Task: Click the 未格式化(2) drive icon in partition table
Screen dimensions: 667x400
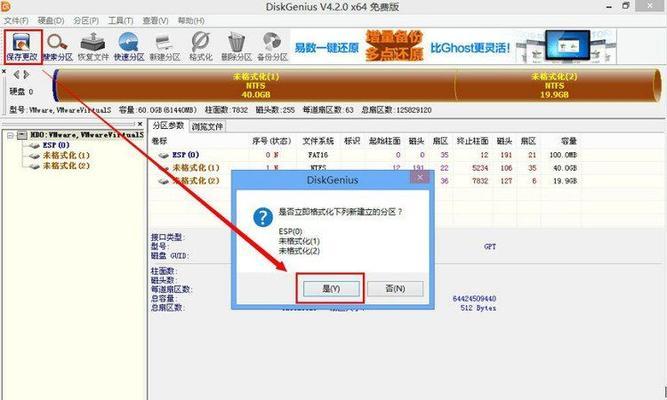Action: click(164, 181)
